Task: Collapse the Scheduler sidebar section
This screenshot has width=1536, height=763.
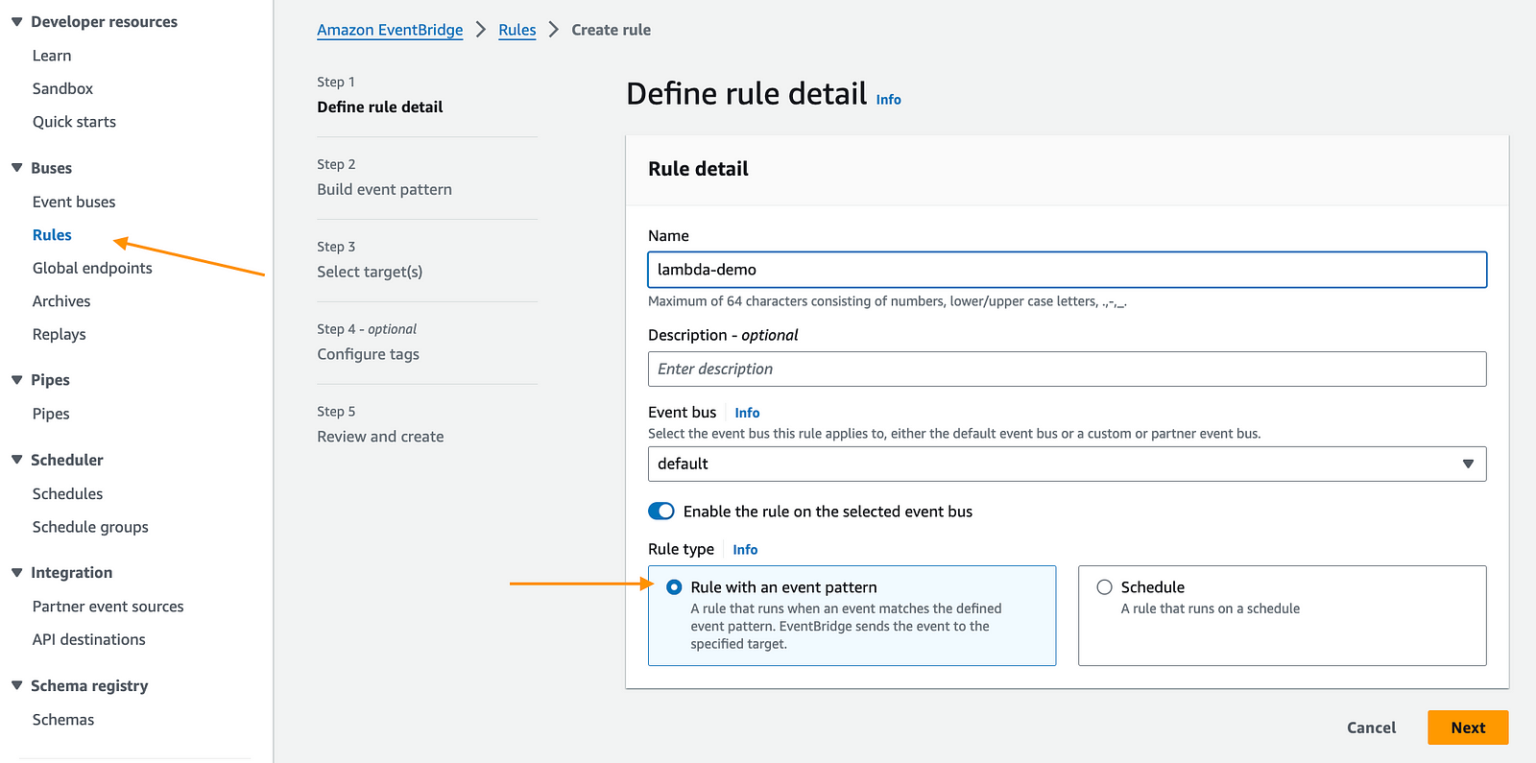Action: coord(16,459)
